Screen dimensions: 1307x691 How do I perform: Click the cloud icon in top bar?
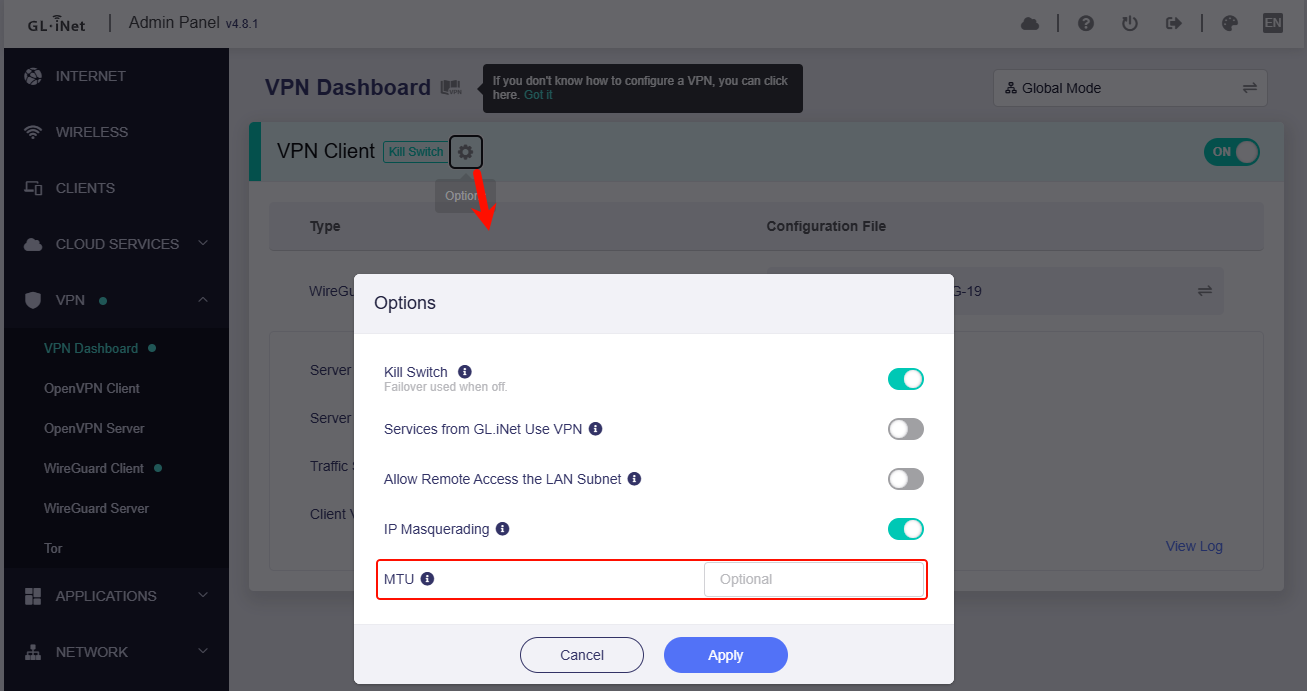(x=1030, y=23)
